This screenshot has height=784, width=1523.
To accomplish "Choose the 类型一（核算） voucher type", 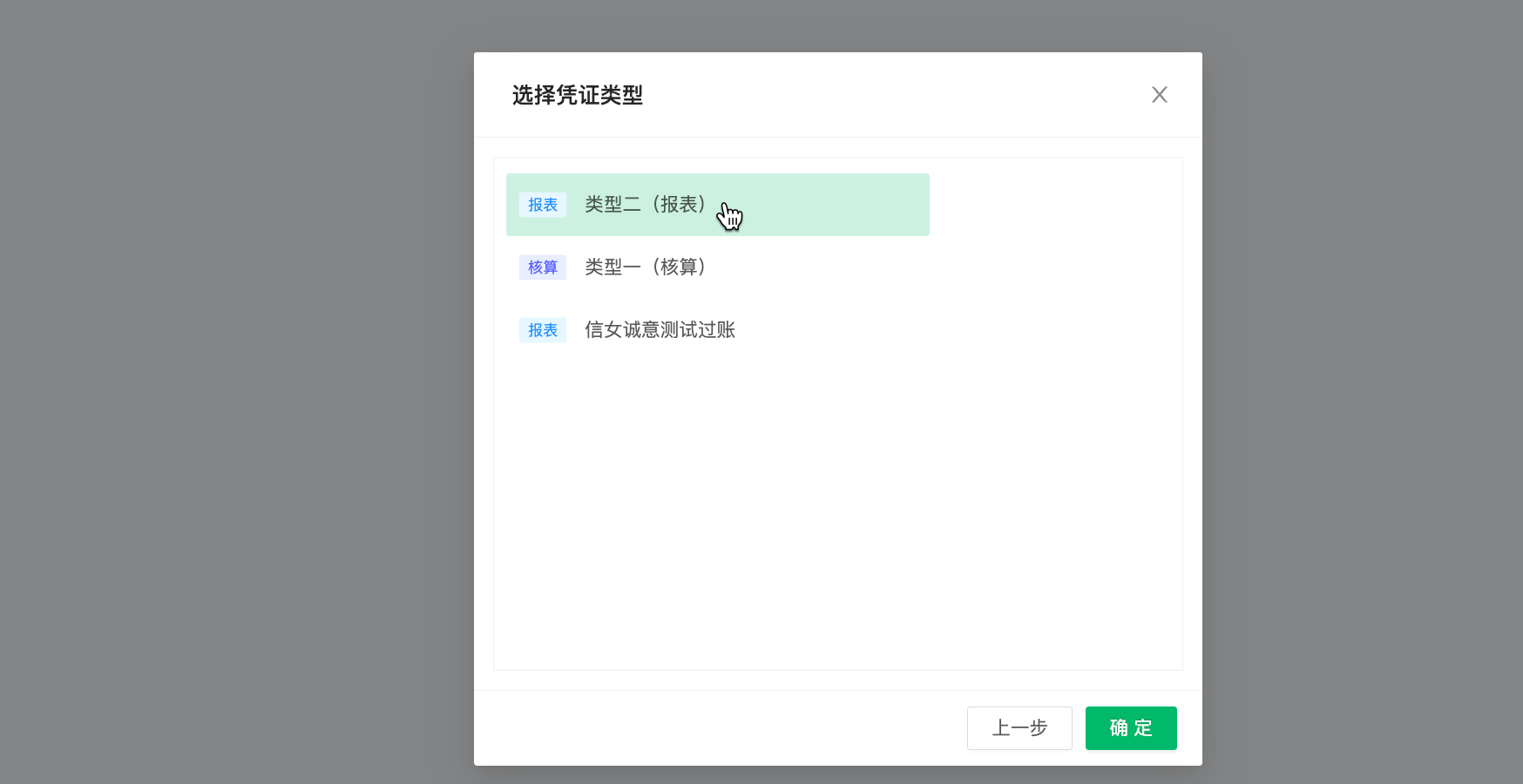I will click(x=645, y=267).
